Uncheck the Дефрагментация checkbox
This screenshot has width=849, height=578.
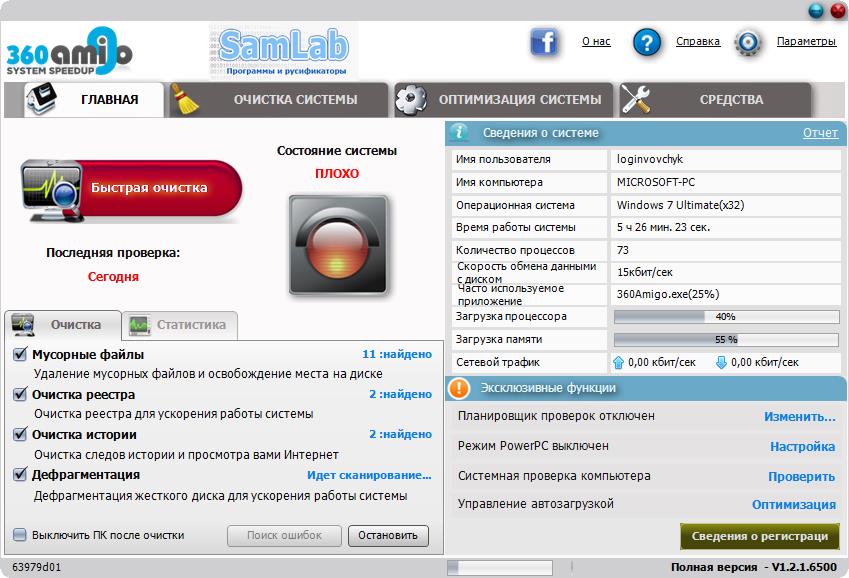click(x=20, y=475)
